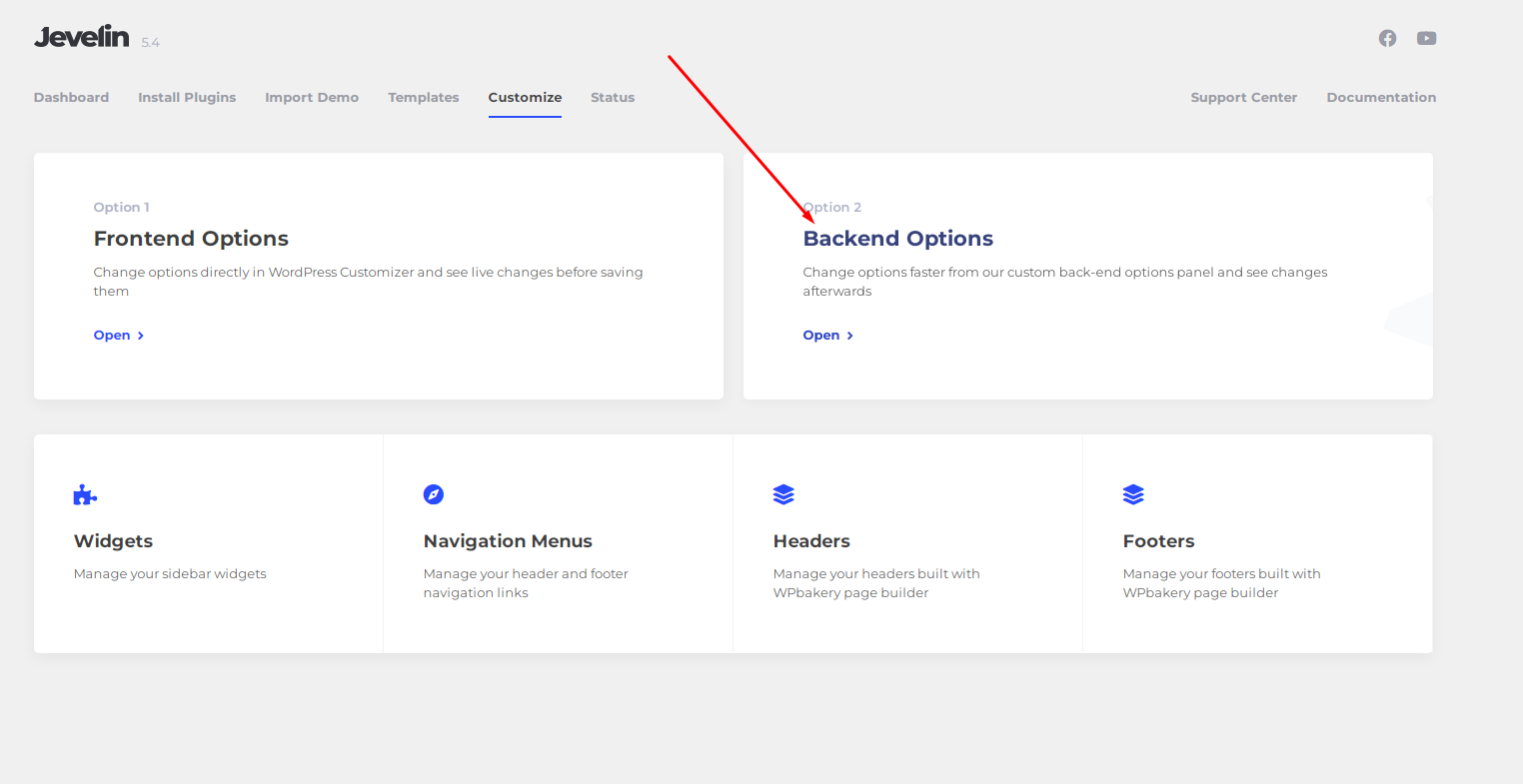The height and width of the screenshot is (784, 1523).
Task: Click the 'Option 2' label
Action: click(832, 207)
